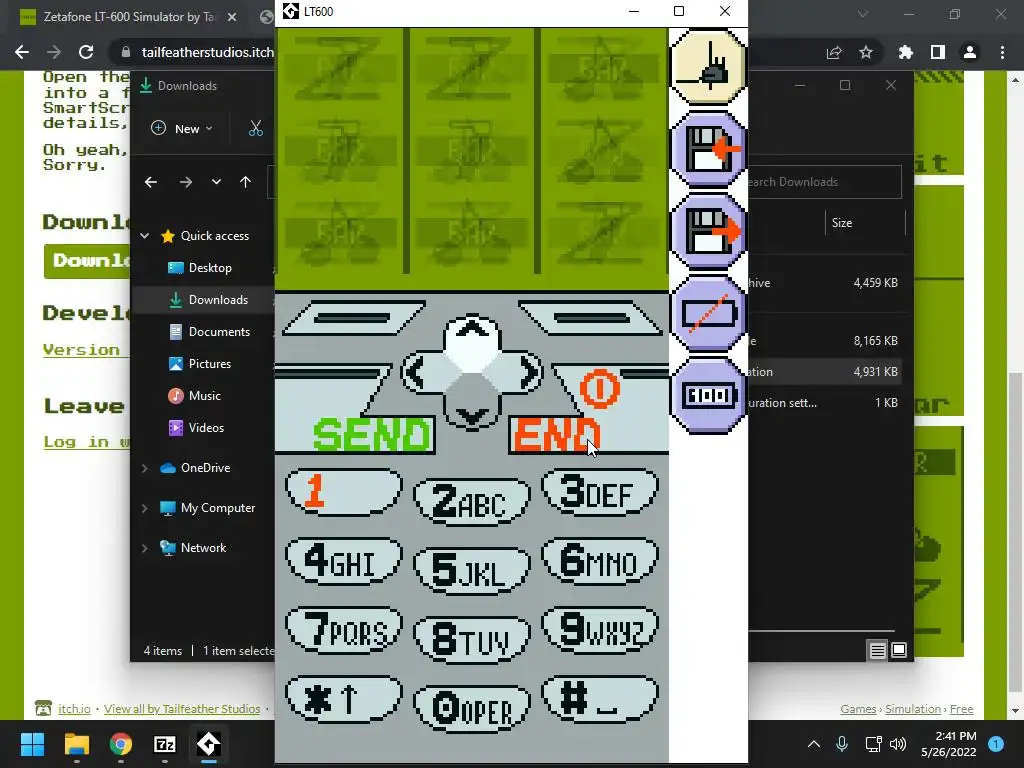Open 7-Zip from the taskbar

tap(165, 744)
